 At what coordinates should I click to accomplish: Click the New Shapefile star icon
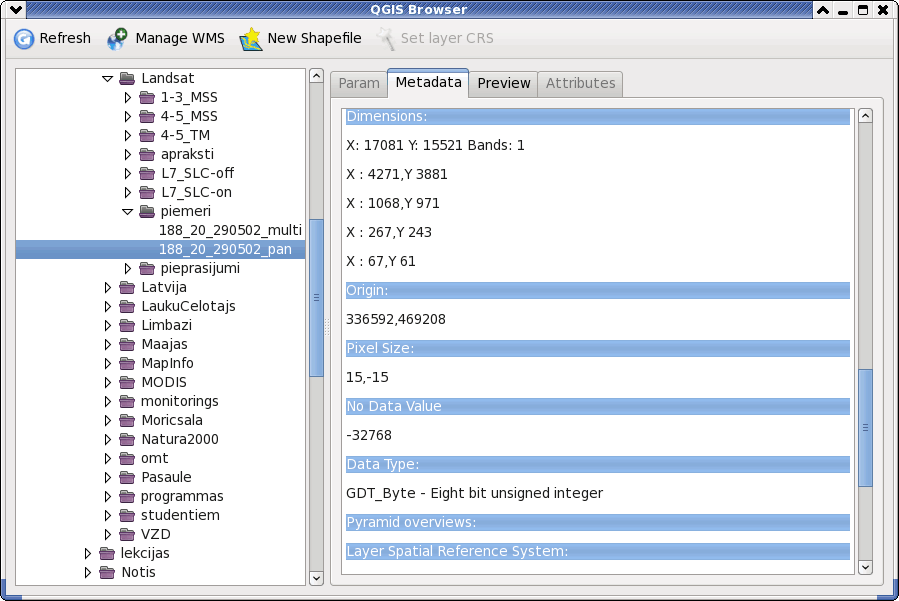[x=251, y=38]
